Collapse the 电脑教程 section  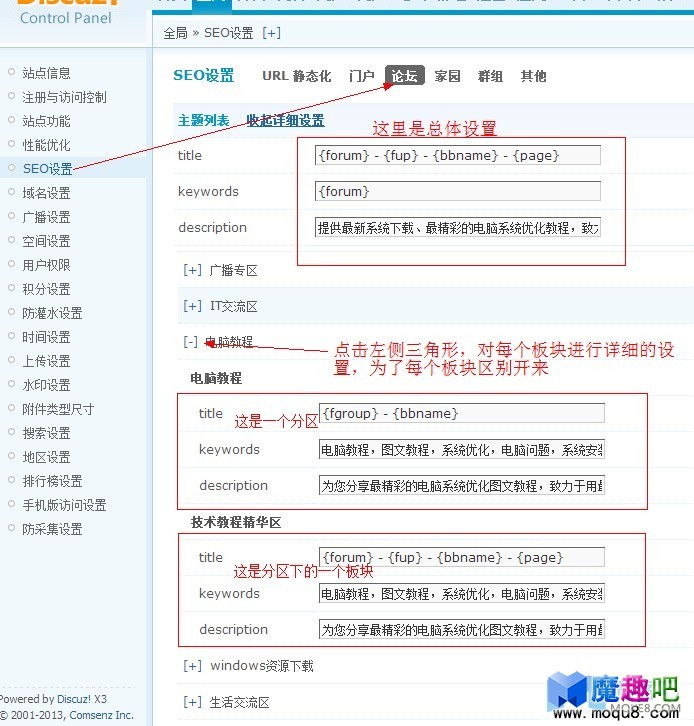click(x=191, y=342)
